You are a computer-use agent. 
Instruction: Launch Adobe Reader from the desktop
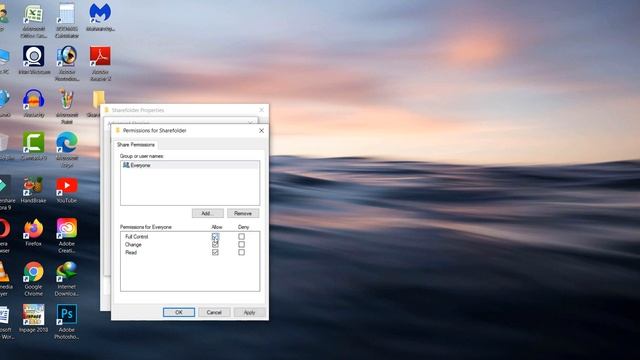(x=100, y=63)
